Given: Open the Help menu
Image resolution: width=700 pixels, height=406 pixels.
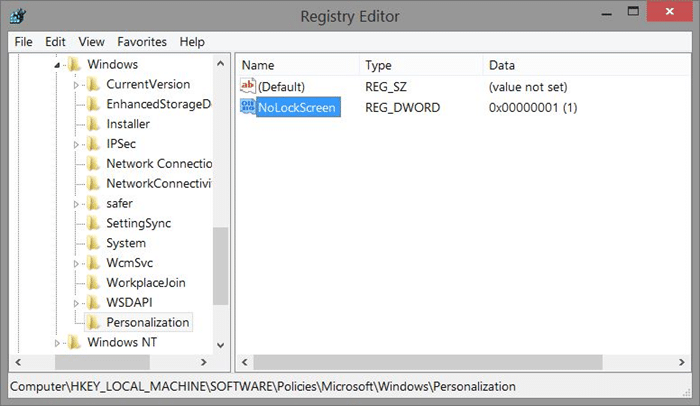Looking at the screenshot, I should pyautogui.click(x=192, y=42).
